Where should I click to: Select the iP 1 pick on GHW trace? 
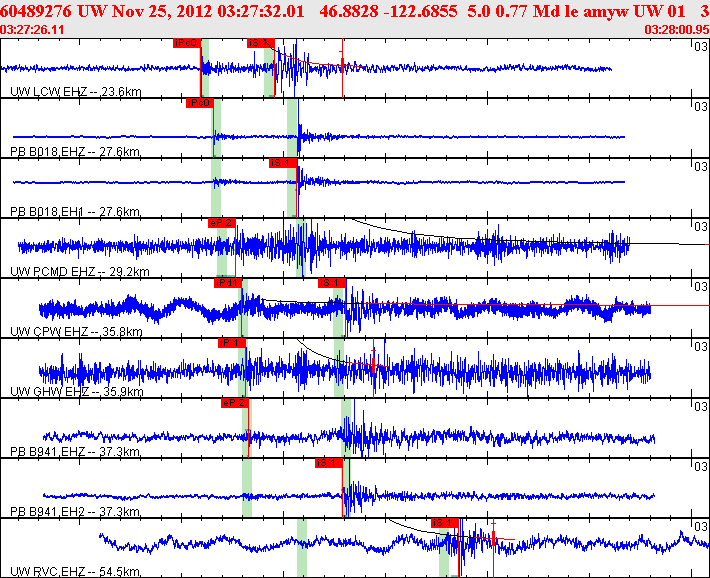(231, 343)
